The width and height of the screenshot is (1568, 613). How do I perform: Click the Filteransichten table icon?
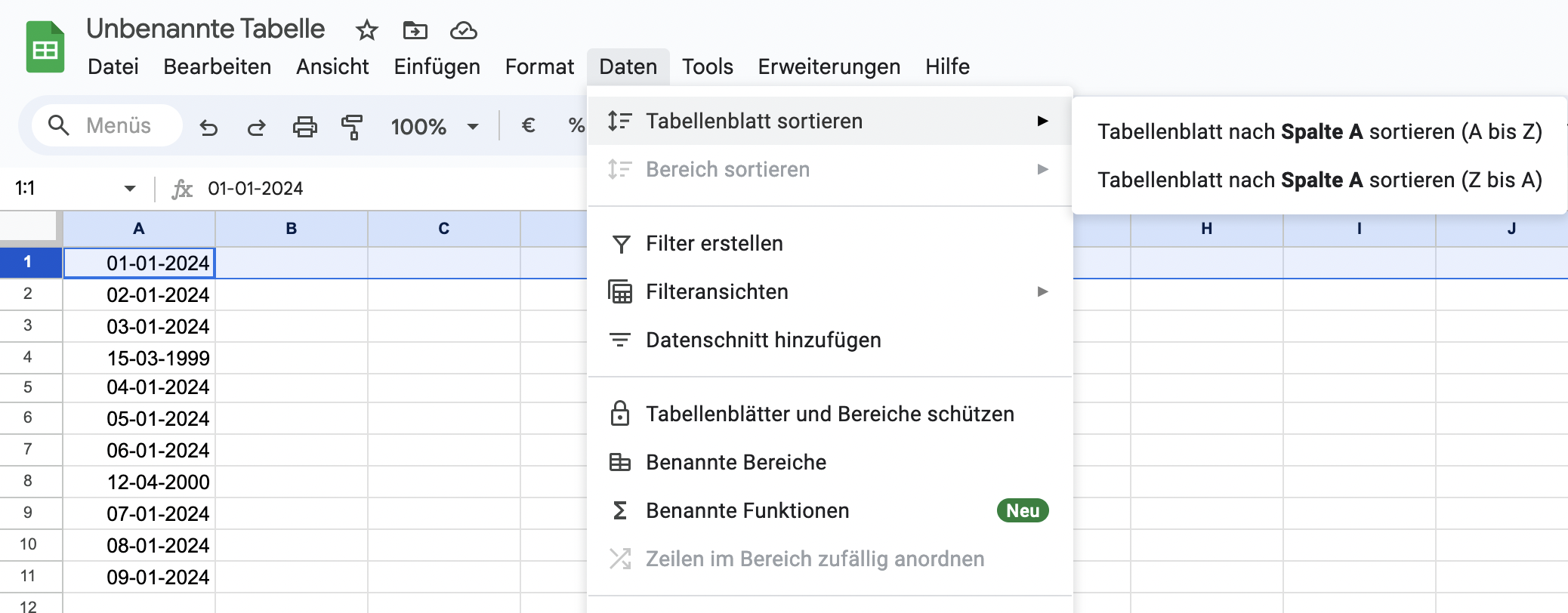click(621, 292)
